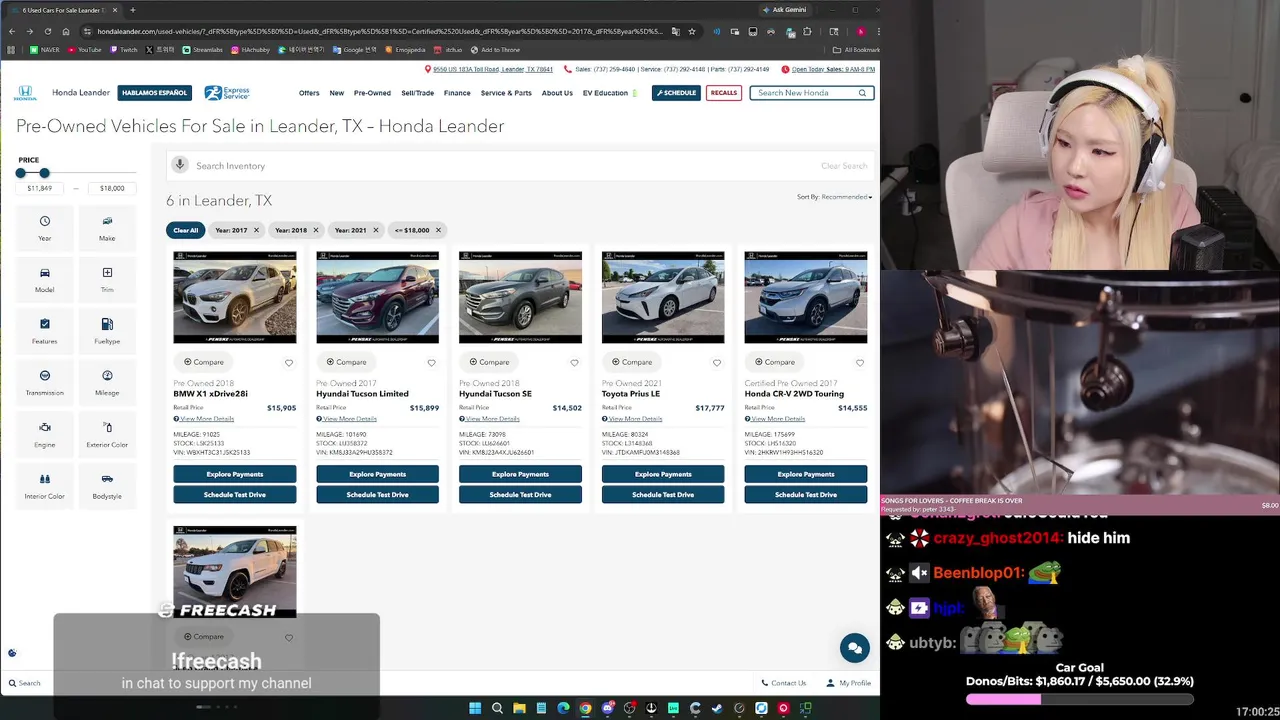
Task: Click the Express Service logo
Action: [x=227, y=93]
